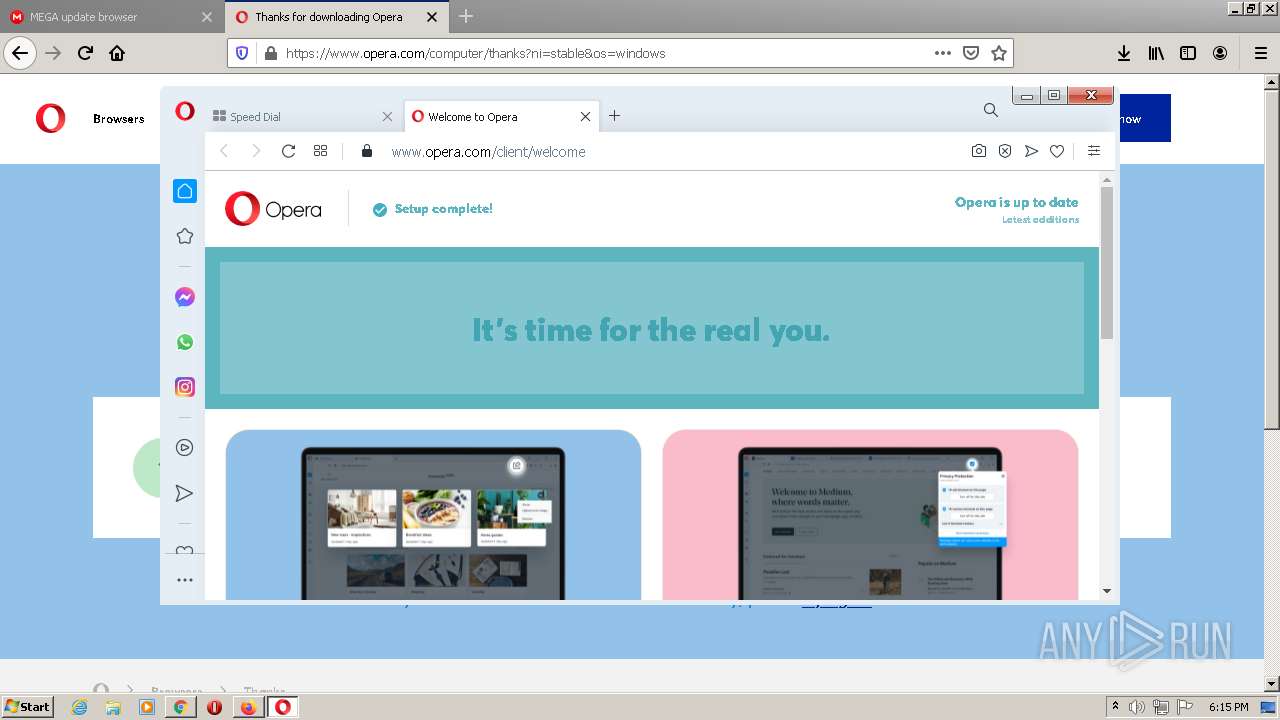1280x720 pixels.
Task: Open Facebook Messenger in Opera sidebar
Action: [185, 297]
